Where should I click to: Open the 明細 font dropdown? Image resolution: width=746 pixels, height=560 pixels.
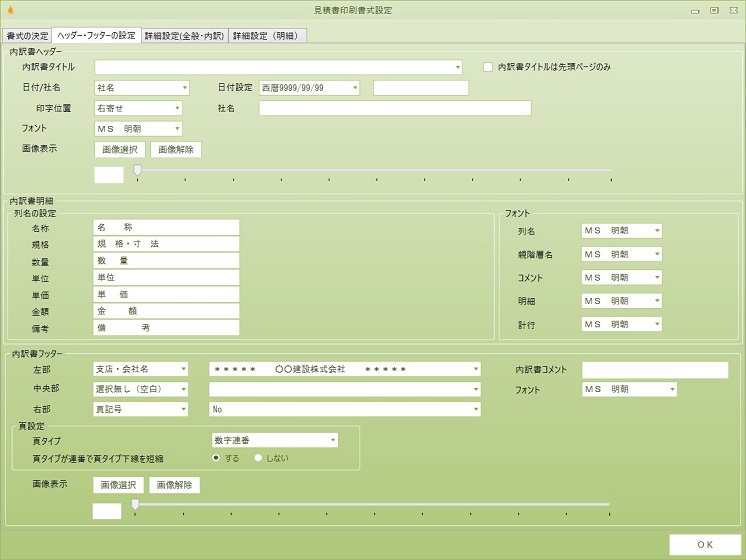(x=621, y=301)
